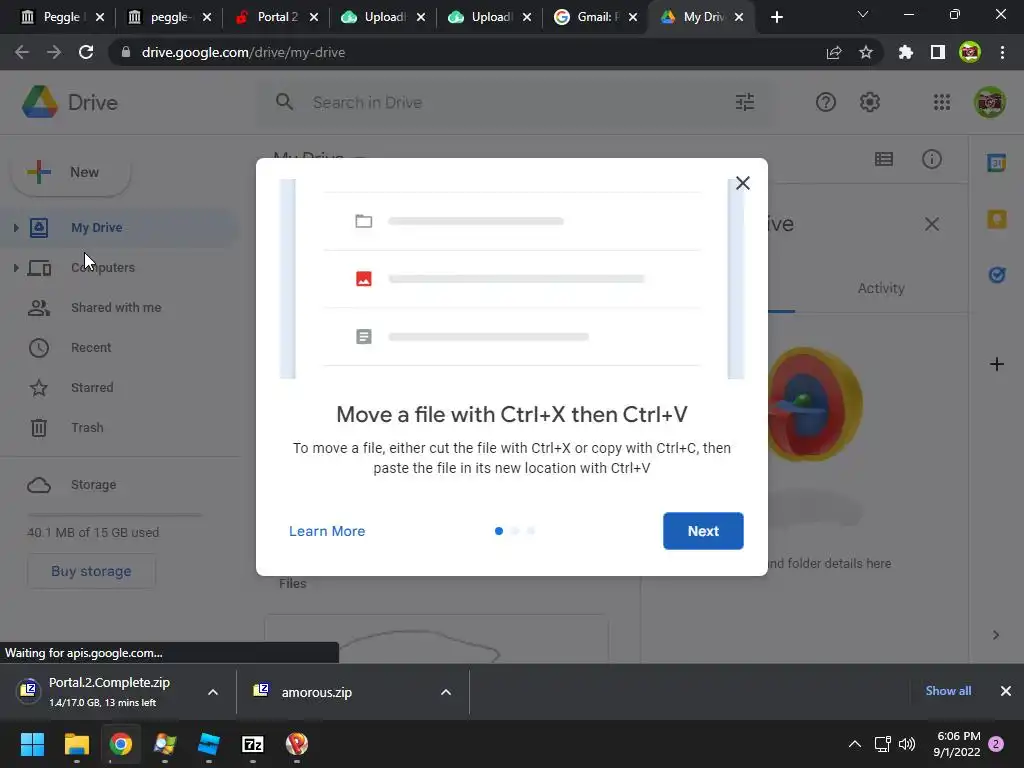This screenshot has width=1024, height=768.
Task: Open the Extensions puzzle icon
Action: (905, 52)
